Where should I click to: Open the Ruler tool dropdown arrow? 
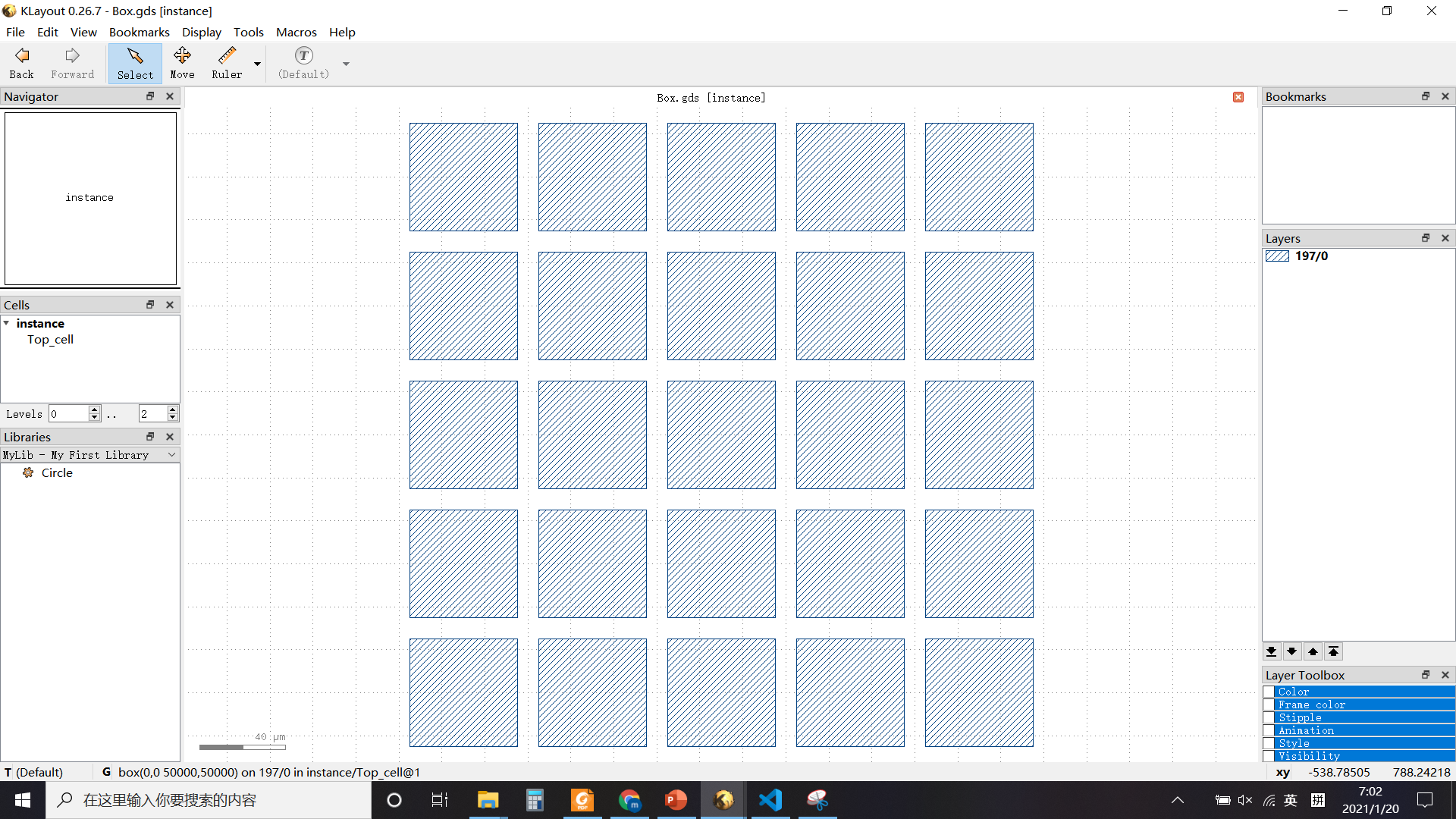pyautogui.click(x=257, y=64)
